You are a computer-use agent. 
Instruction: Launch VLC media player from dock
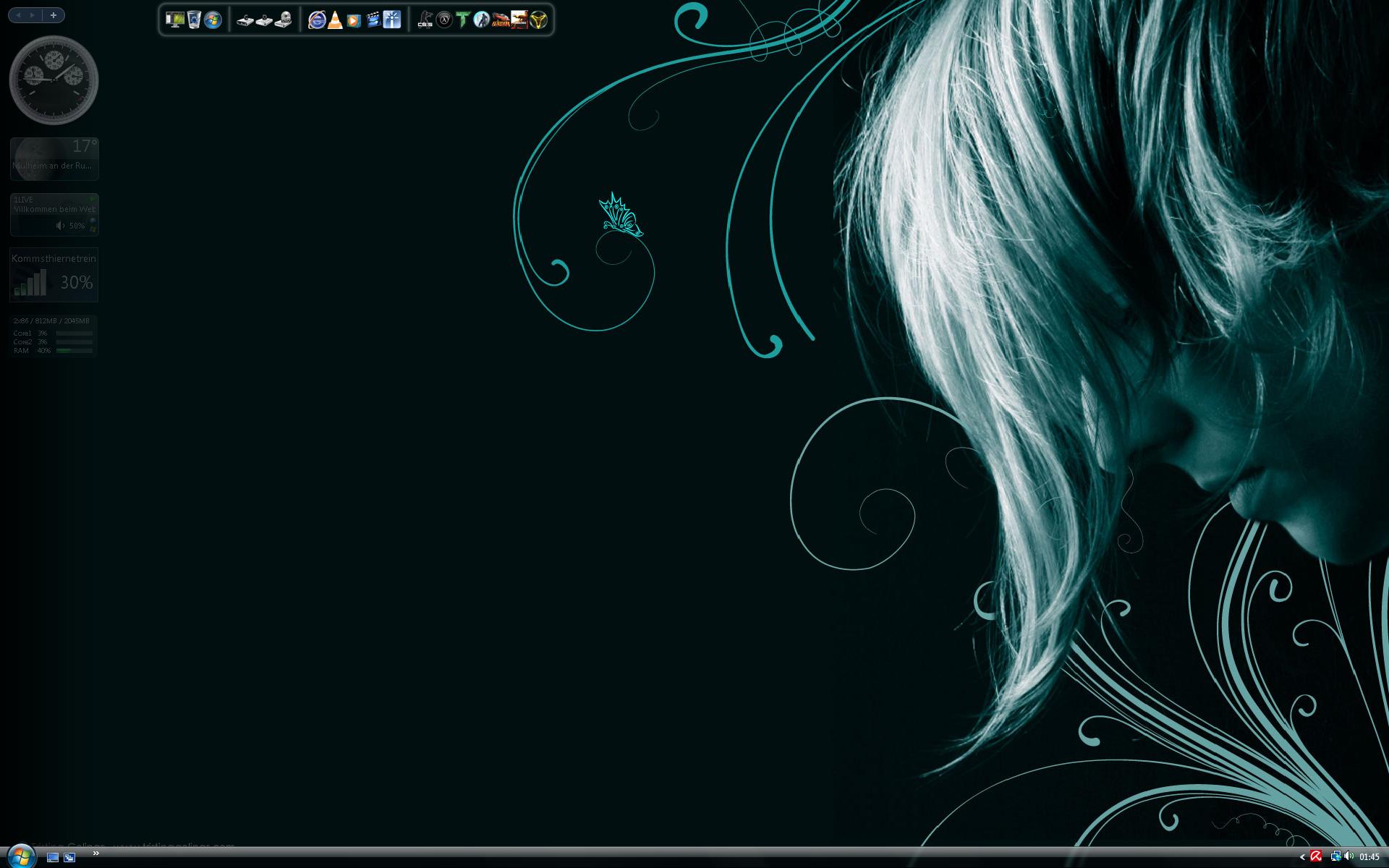335,20
